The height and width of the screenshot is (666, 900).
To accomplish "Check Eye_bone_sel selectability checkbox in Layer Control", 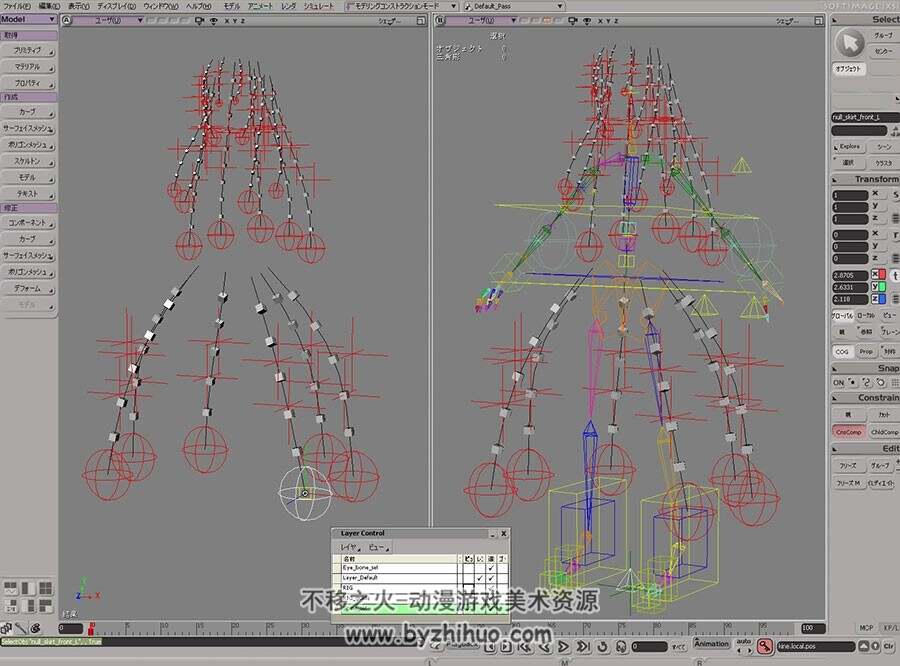I will pyautogui.click(x=491, y=568).
